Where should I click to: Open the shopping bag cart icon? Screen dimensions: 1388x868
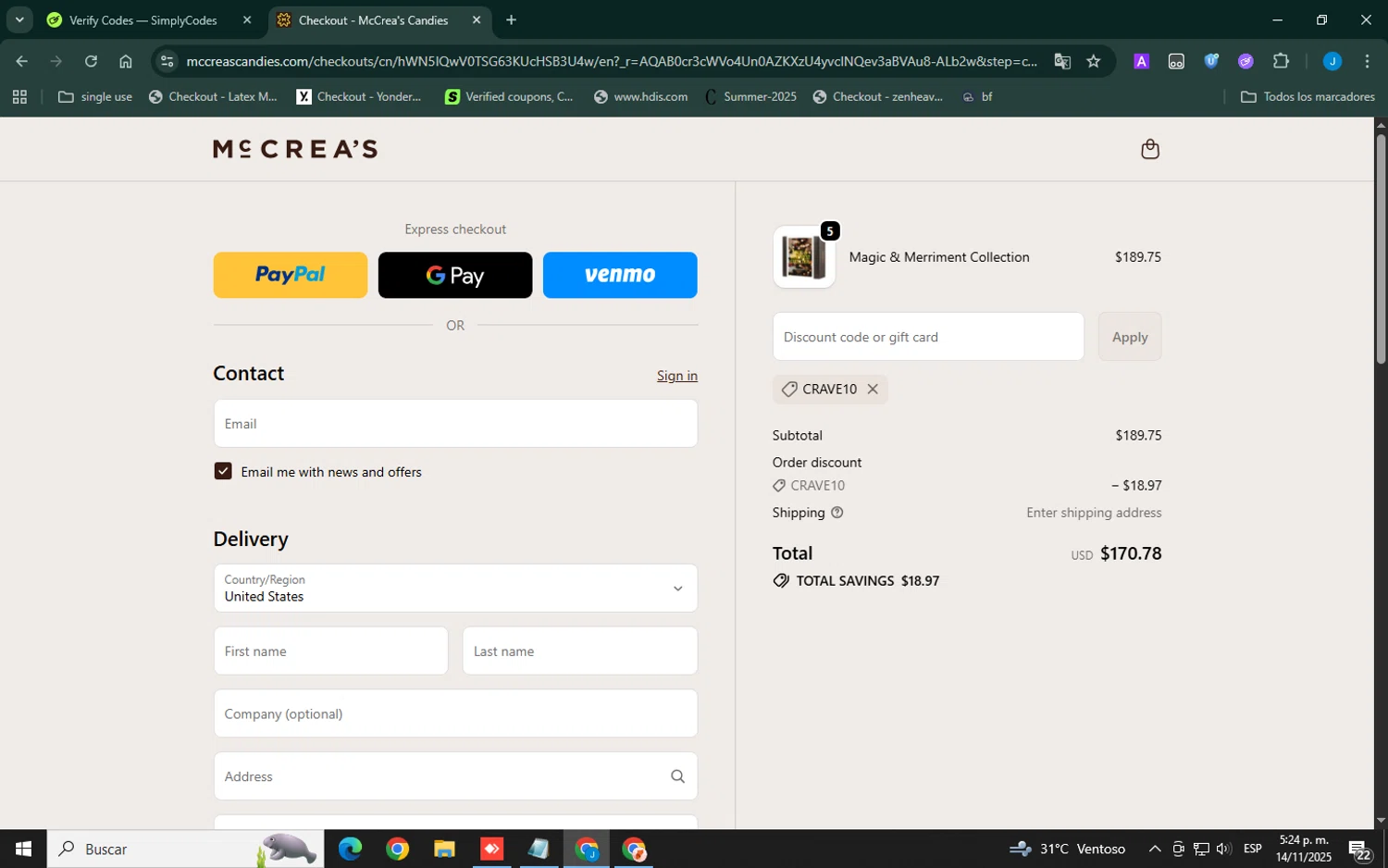(x=1150, y=149)
